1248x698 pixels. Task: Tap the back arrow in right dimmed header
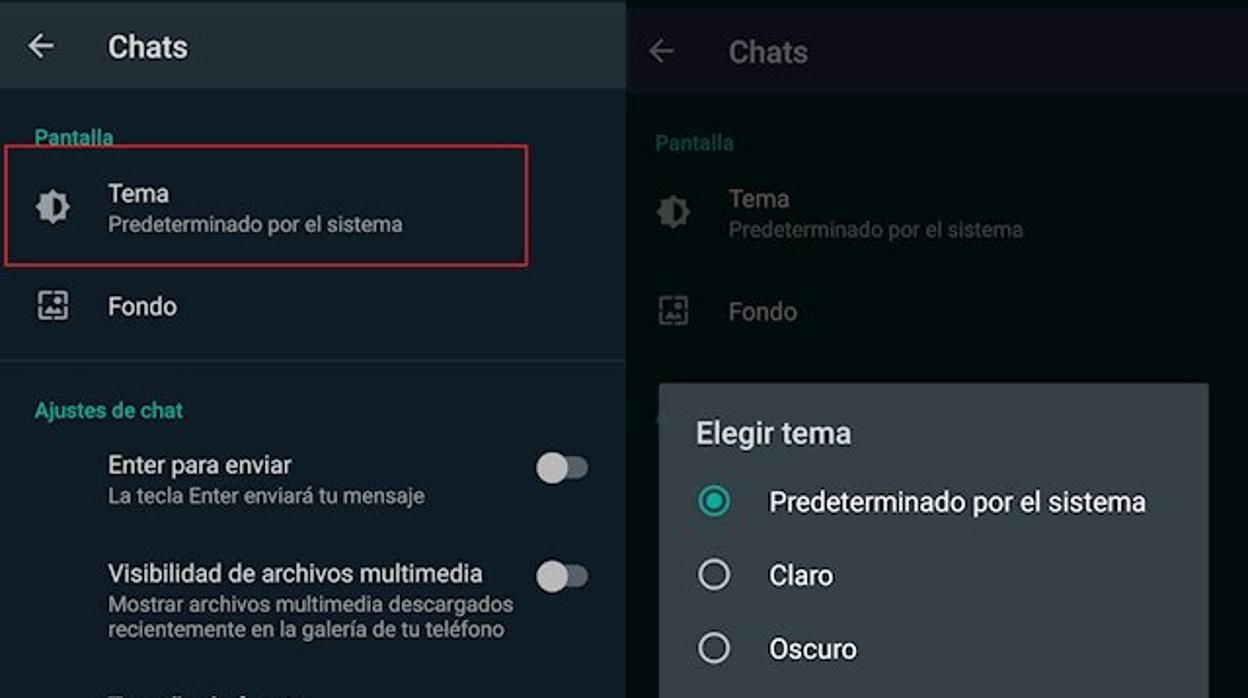click(661, 51)
